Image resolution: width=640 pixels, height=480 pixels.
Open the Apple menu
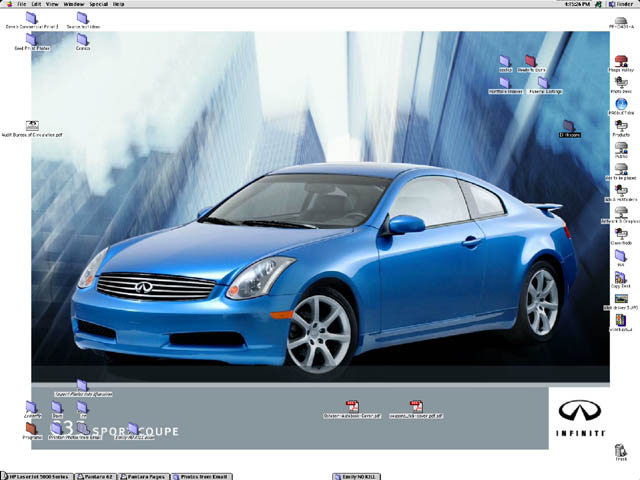[x=7, y=4]
